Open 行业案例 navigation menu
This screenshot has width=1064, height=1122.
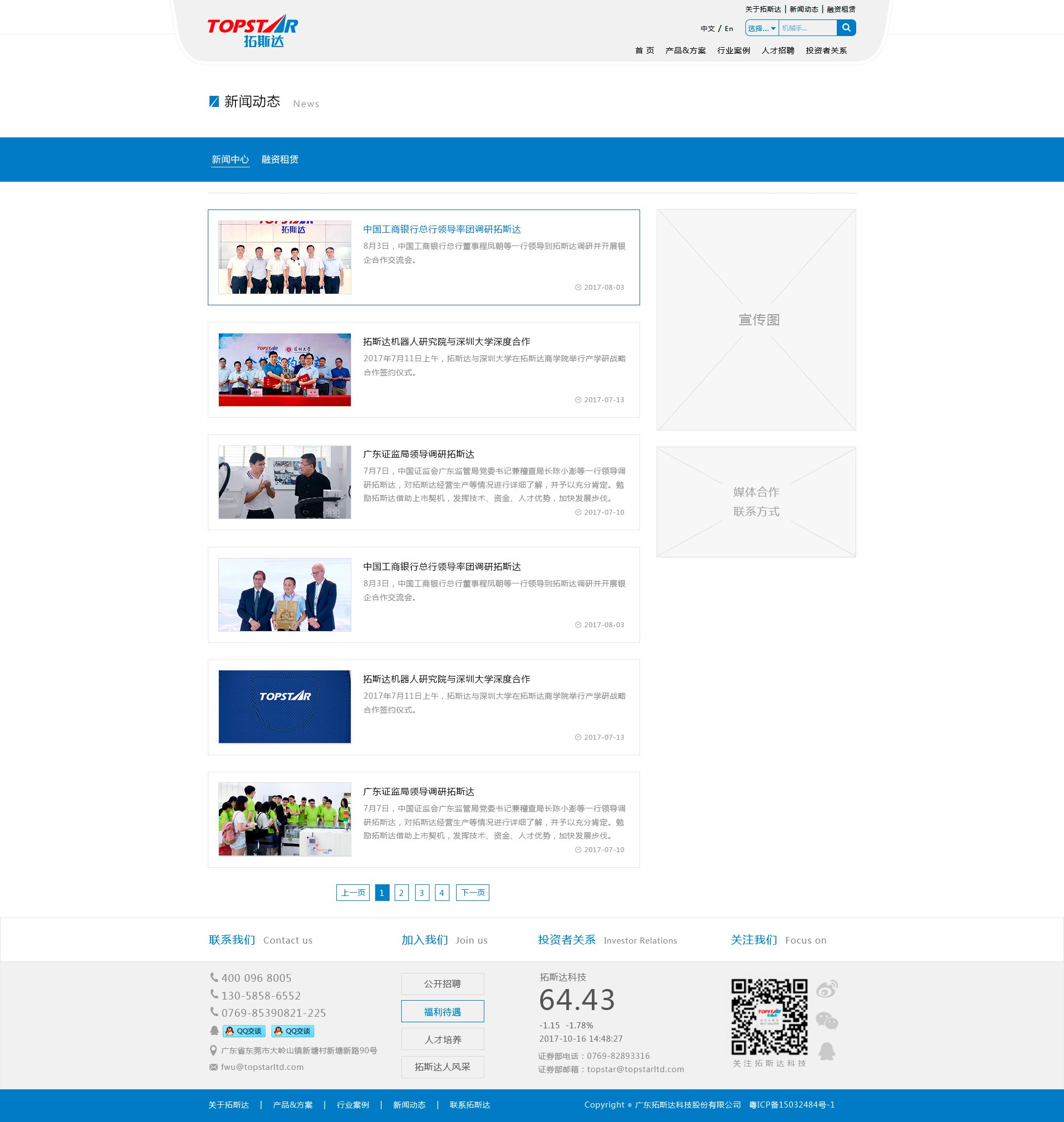733,50
